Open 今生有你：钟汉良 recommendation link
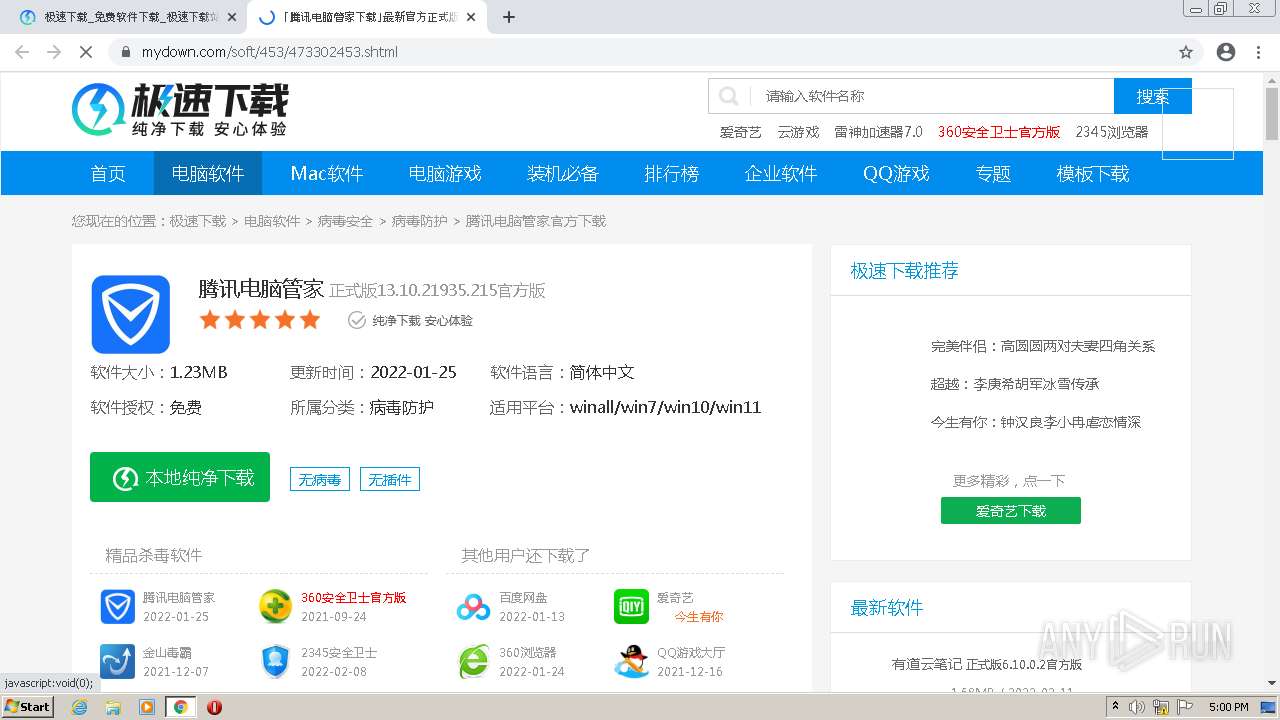Image resolution: width=1280 pixels, height=720 pixels. point(1036,422)
